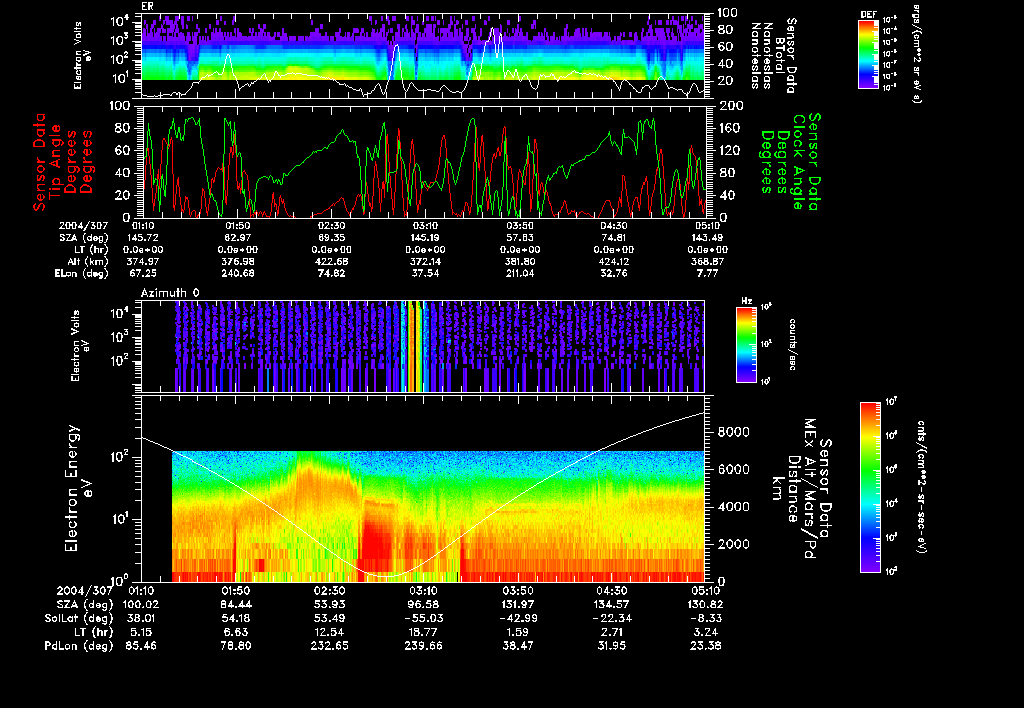Click the 'Electron Energy eV' axis label
Viewport: 1024px width, 708px height.
click(78, 488)
